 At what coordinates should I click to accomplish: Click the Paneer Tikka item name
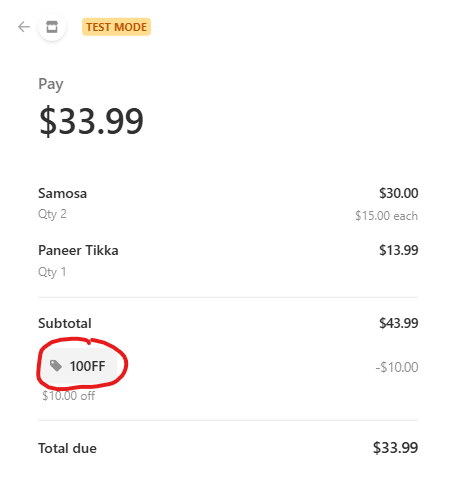pyautogui.click(x=78, y=250)
